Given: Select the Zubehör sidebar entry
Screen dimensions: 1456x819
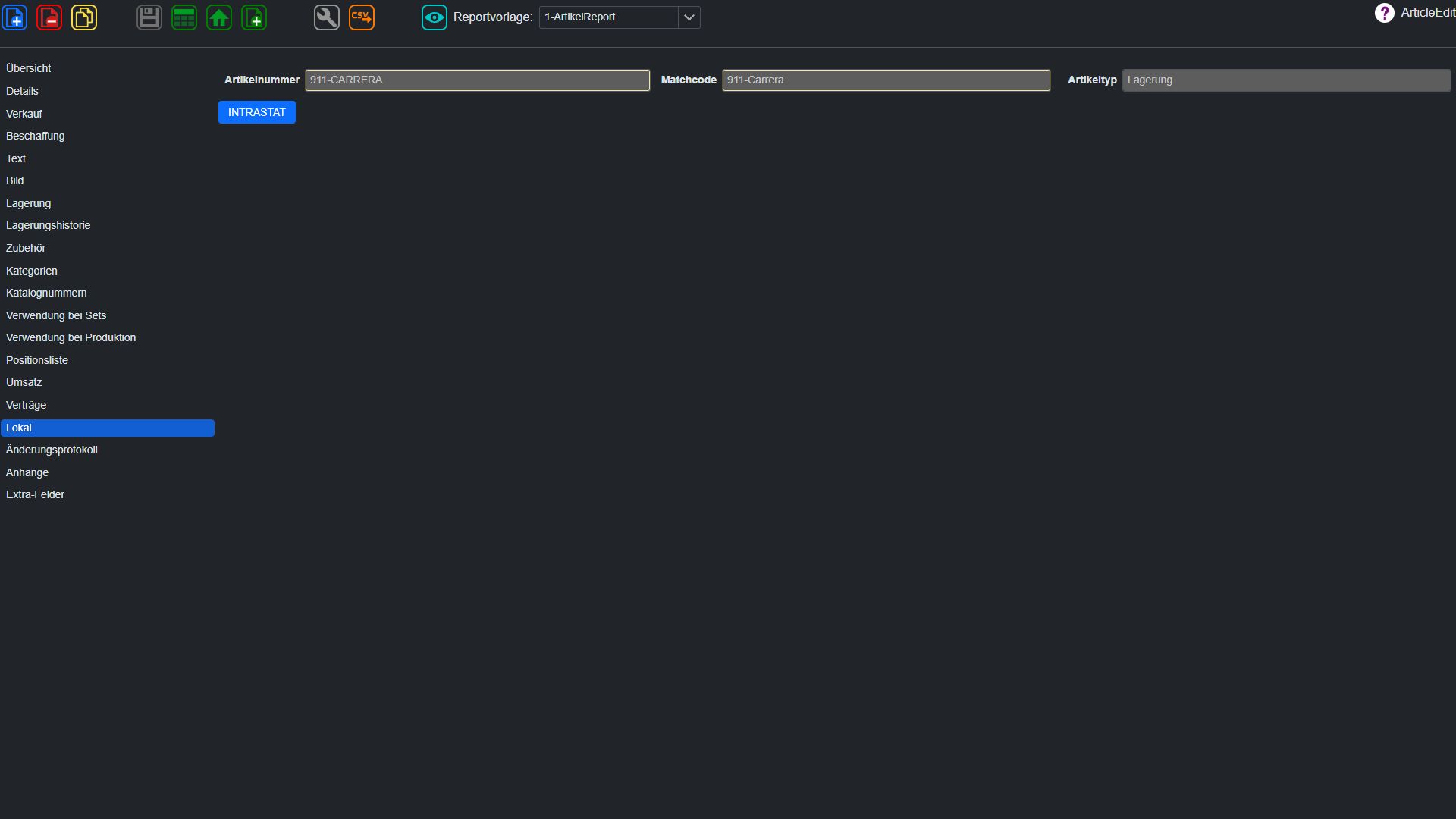Looking at the screenshot, I should 108,248.
